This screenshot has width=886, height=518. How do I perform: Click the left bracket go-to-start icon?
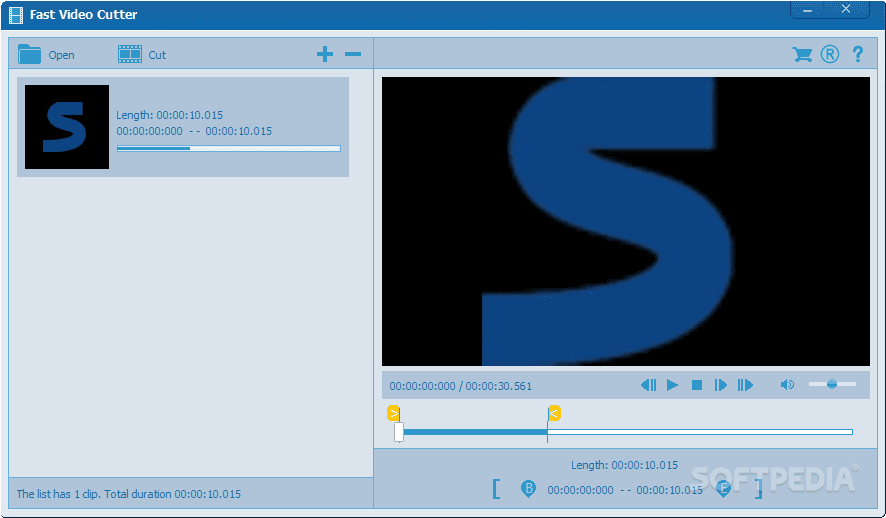496,489
